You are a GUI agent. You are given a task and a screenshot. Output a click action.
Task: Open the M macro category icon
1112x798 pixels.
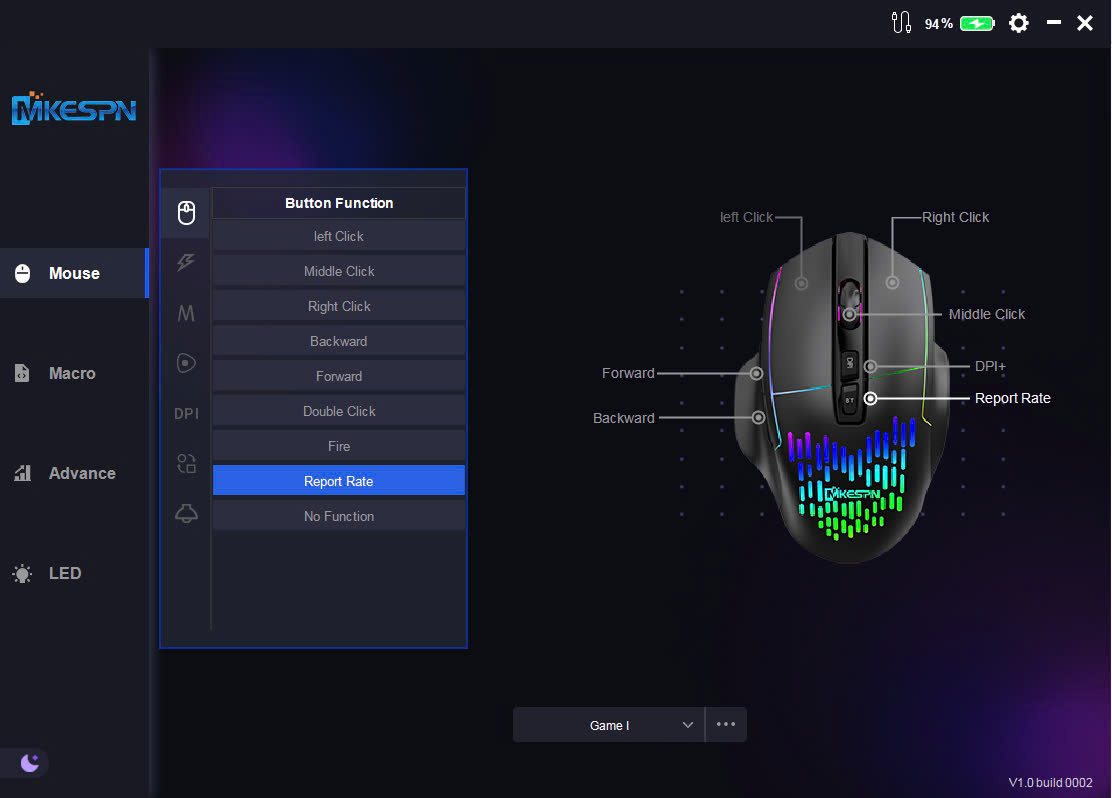pyautogui.click(x=186, y=313)
